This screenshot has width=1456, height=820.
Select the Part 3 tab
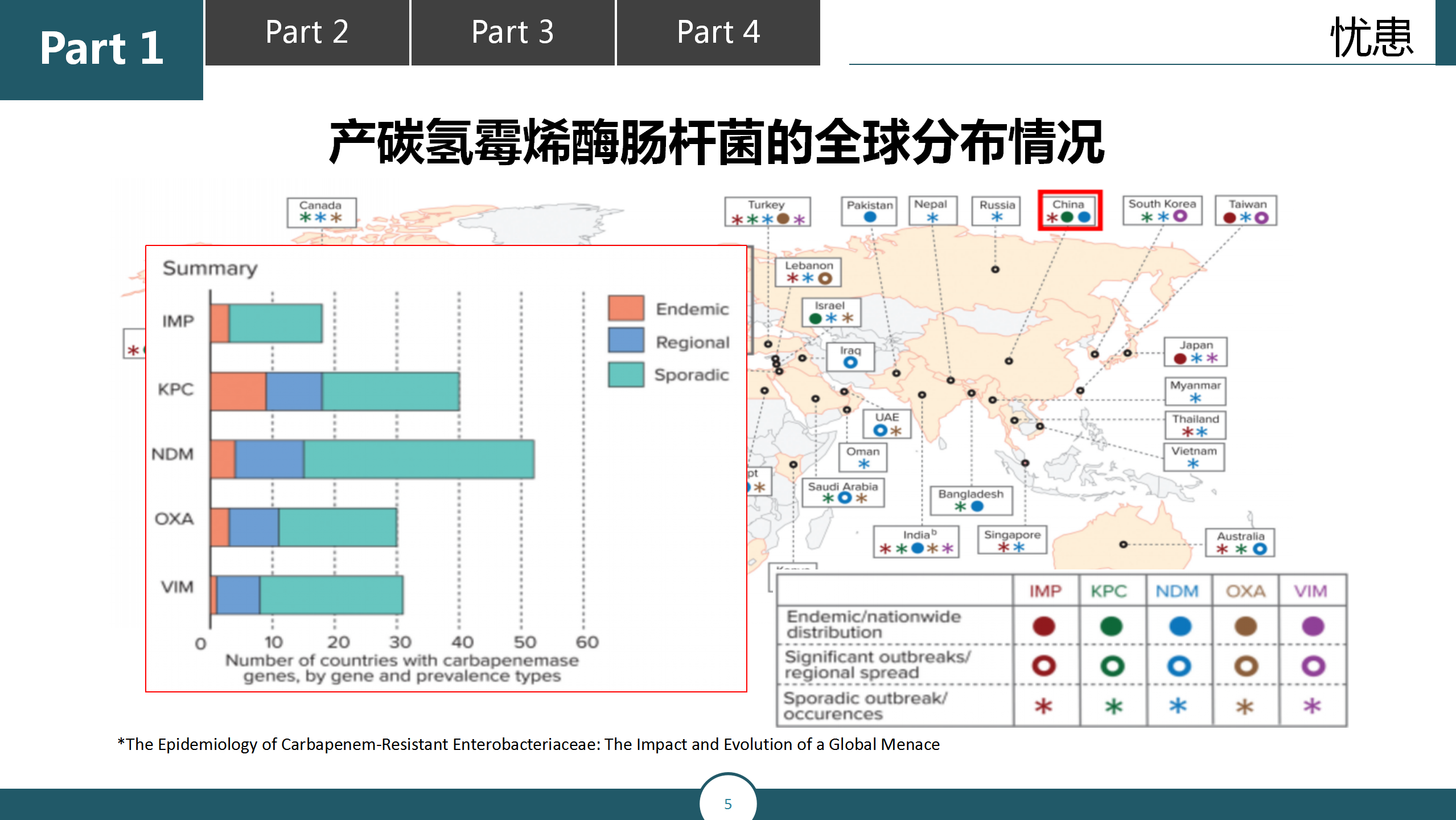(x=513, y=32)
